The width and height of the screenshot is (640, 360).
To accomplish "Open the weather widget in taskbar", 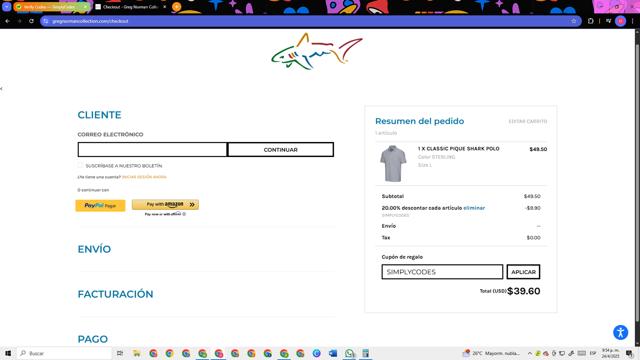I will click(x=491, y=353).
